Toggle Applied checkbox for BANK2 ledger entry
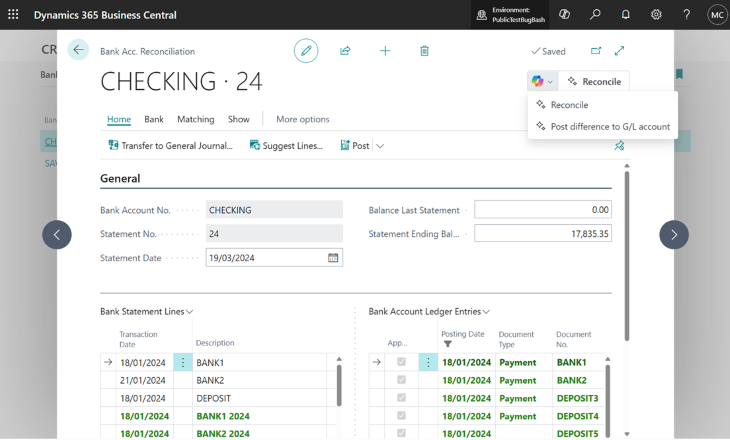This screenshot has width=730, height=440. (401, 380)
